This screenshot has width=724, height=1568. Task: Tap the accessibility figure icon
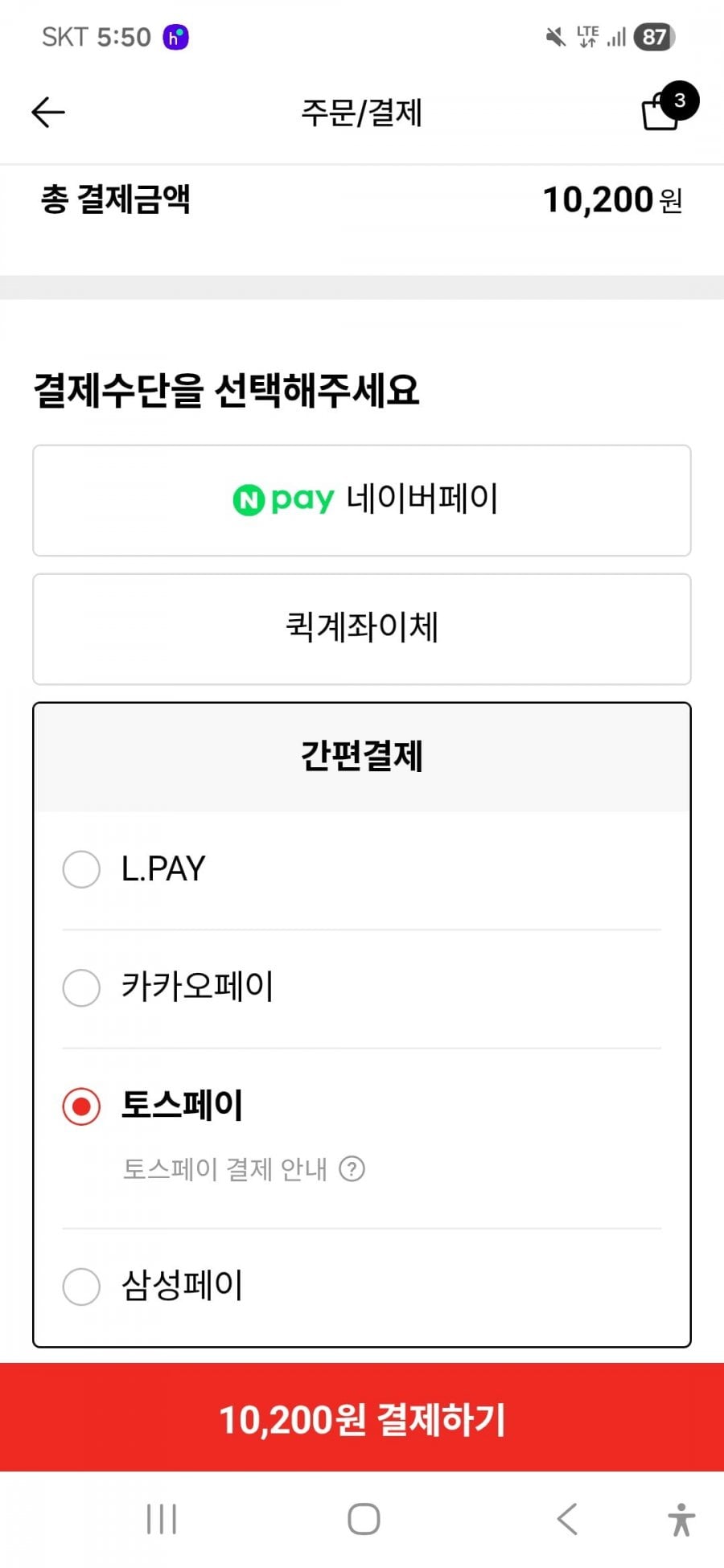681,1520
